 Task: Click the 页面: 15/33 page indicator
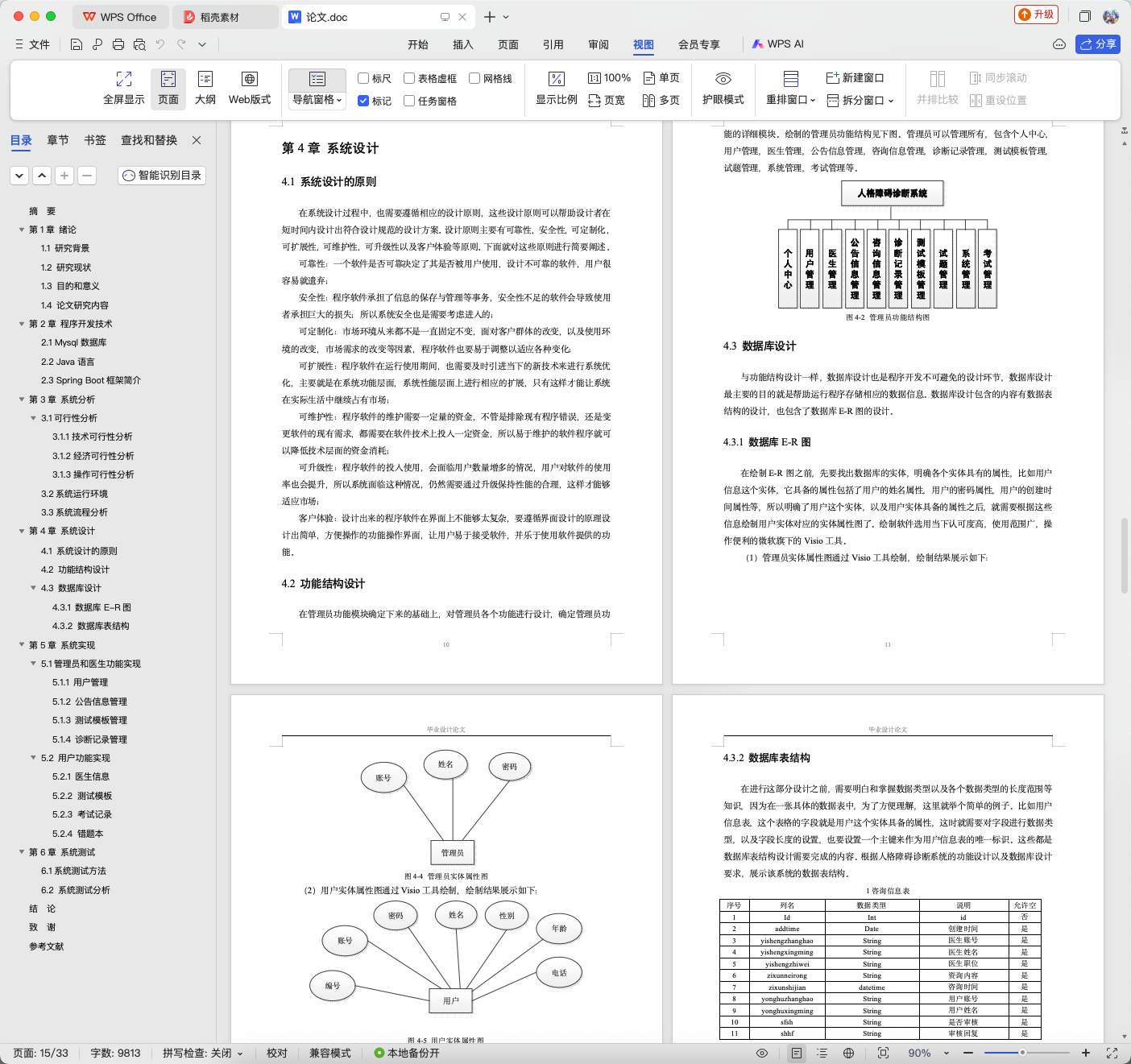coord(40,1053)
